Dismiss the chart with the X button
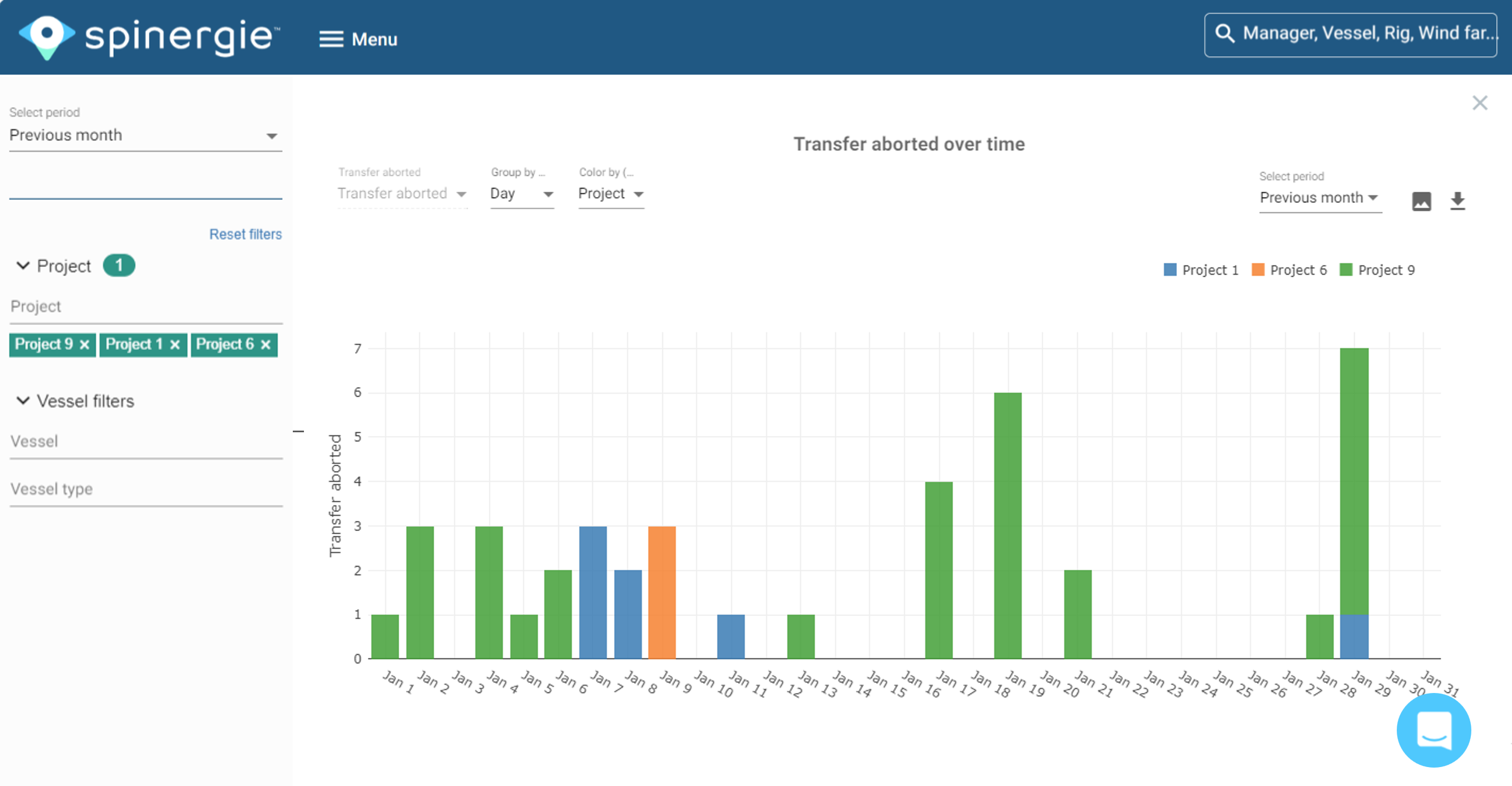The width and height of the screenshot is (1512, 786). click(x=1480, y=103)
